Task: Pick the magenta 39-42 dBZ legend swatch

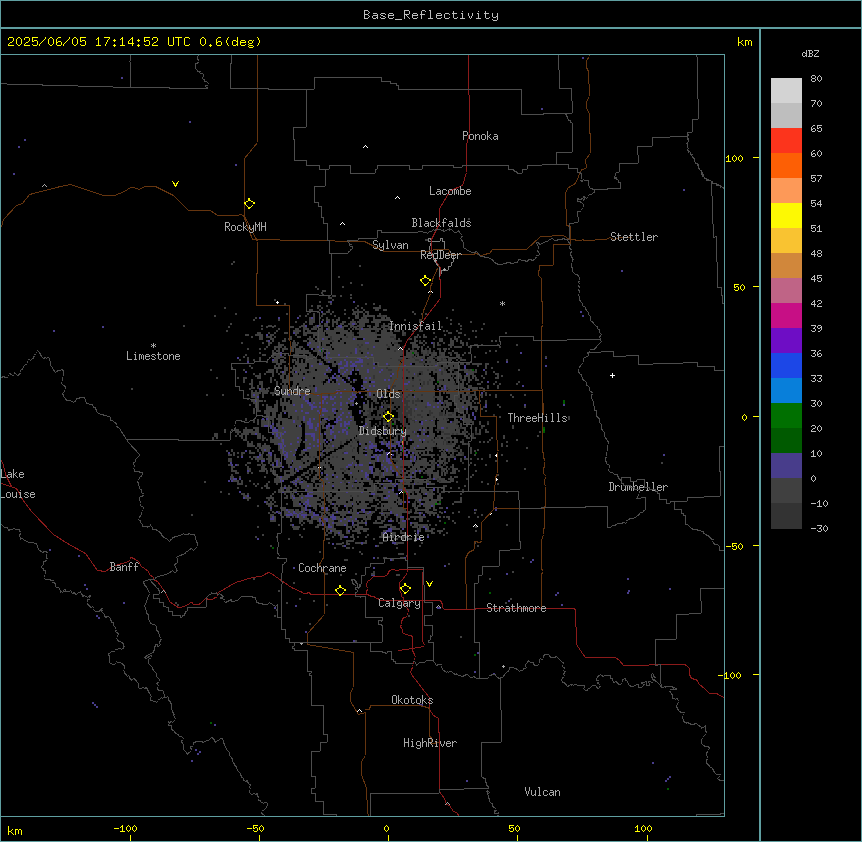Action: (x=786, y=315)
